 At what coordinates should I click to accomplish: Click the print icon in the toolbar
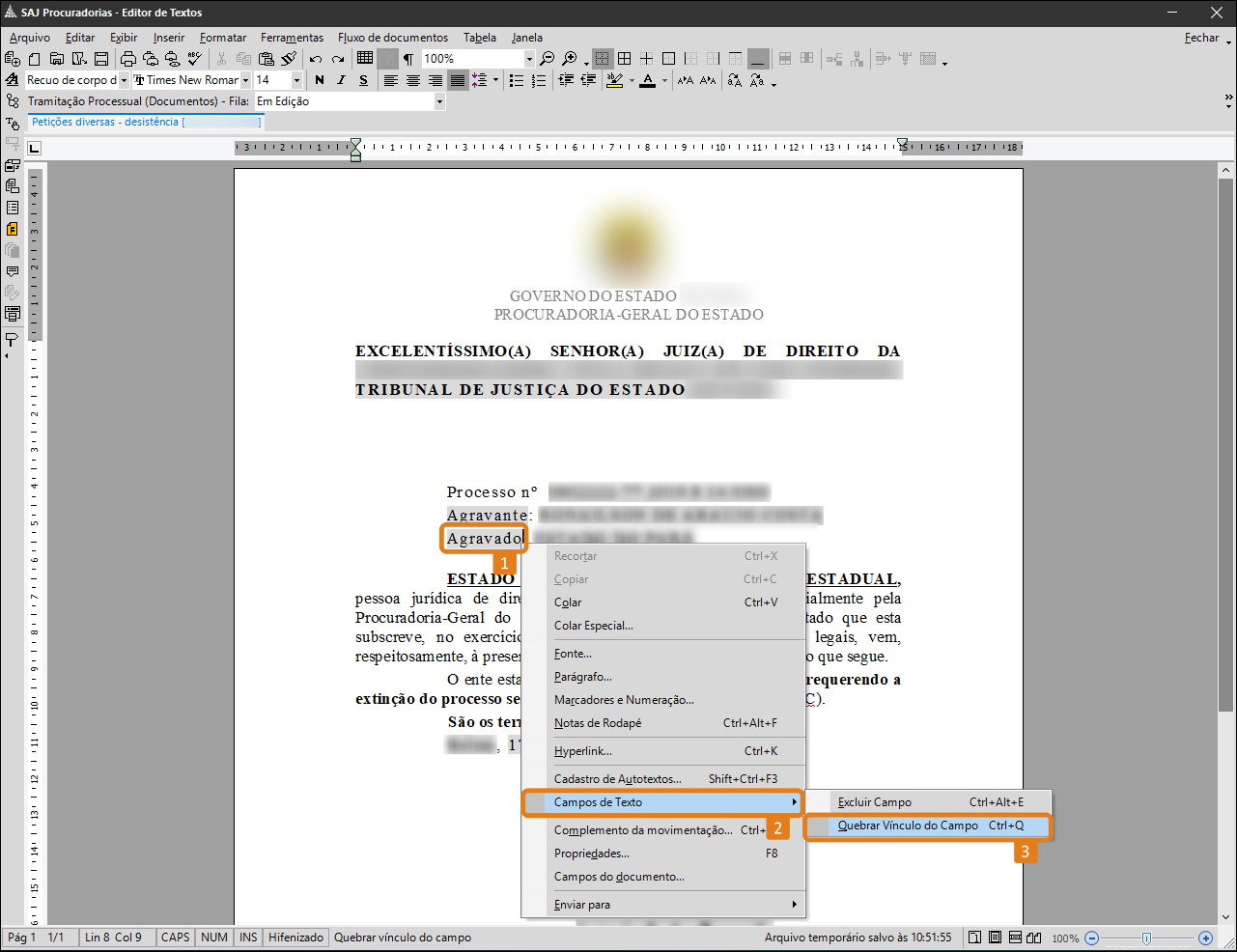pos(127,59)
